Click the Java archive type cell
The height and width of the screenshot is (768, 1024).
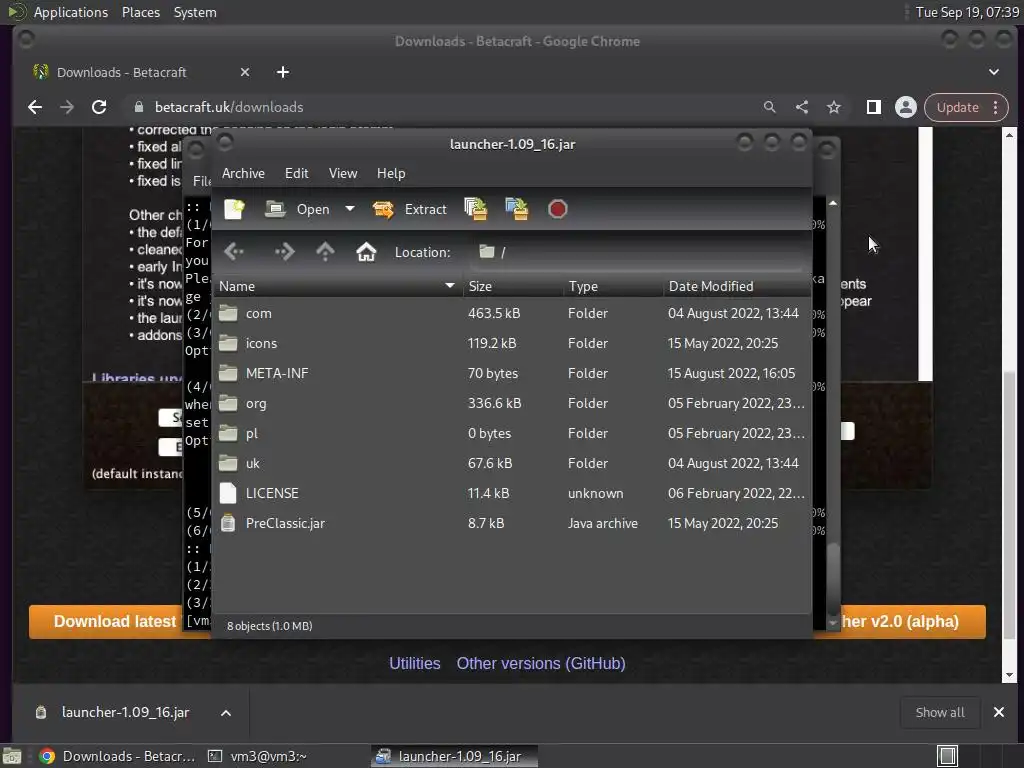coord(603,524)
